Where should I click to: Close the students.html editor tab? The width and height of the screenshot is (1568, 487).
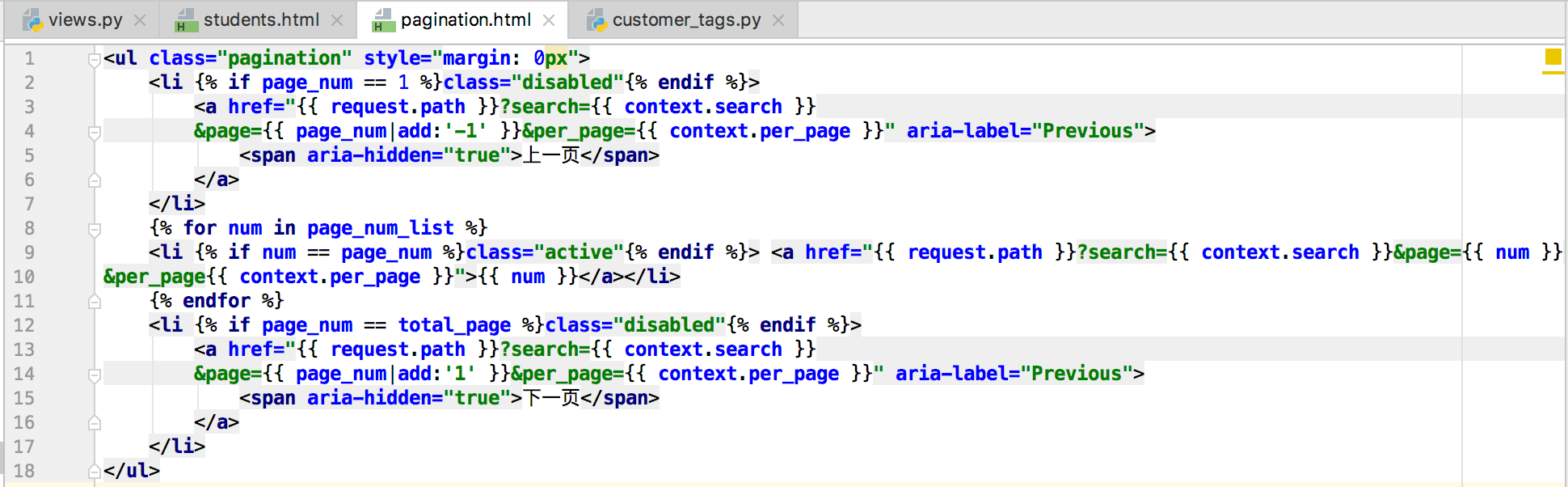click(x=337, y=20)
